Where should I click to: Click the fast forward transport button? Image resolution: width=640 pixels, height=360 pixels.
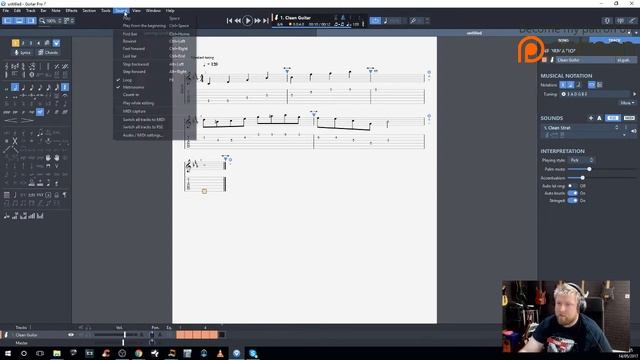click(258, 20)
